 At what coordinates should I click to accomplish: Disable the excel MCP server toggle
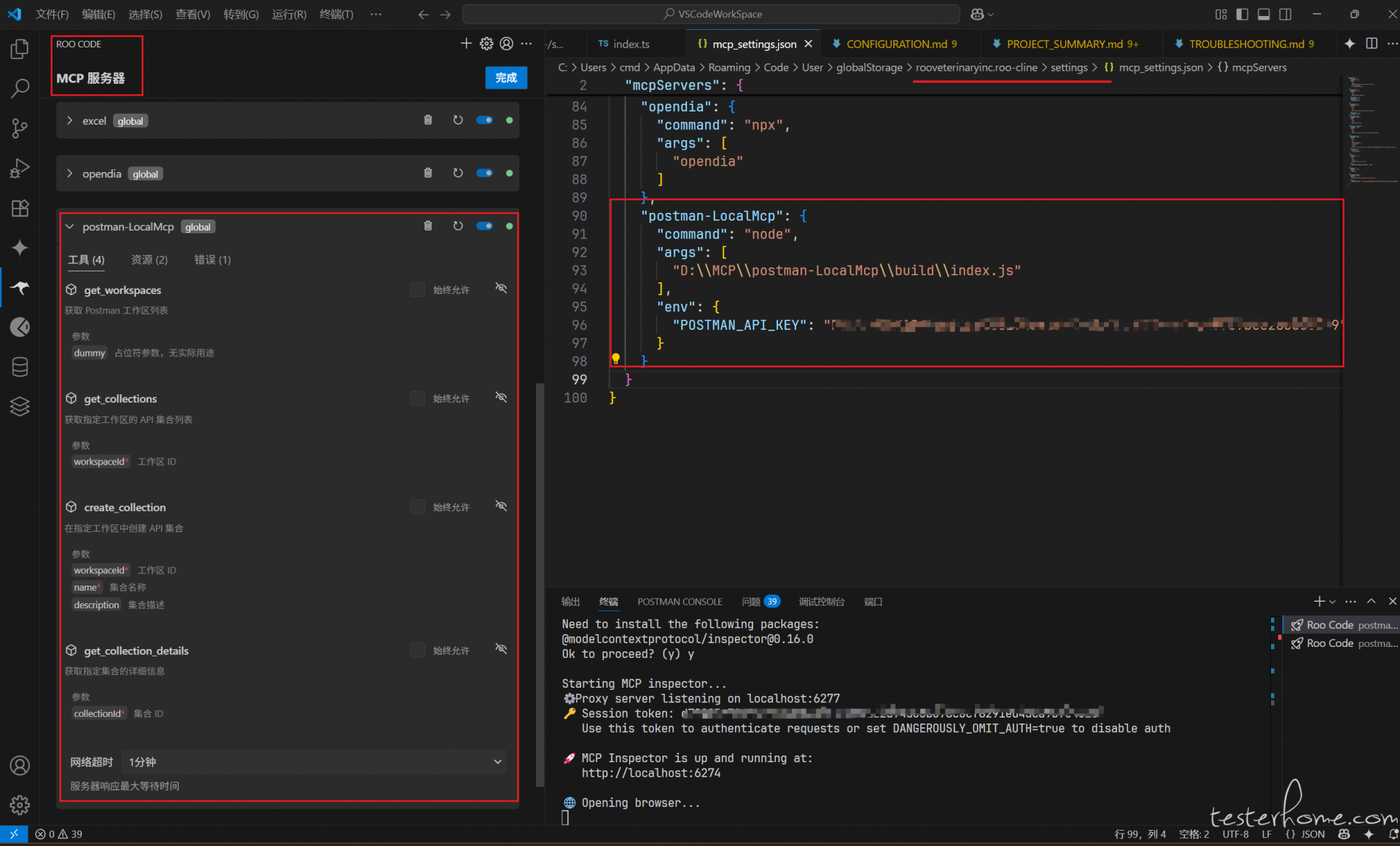tap(485, 120)
